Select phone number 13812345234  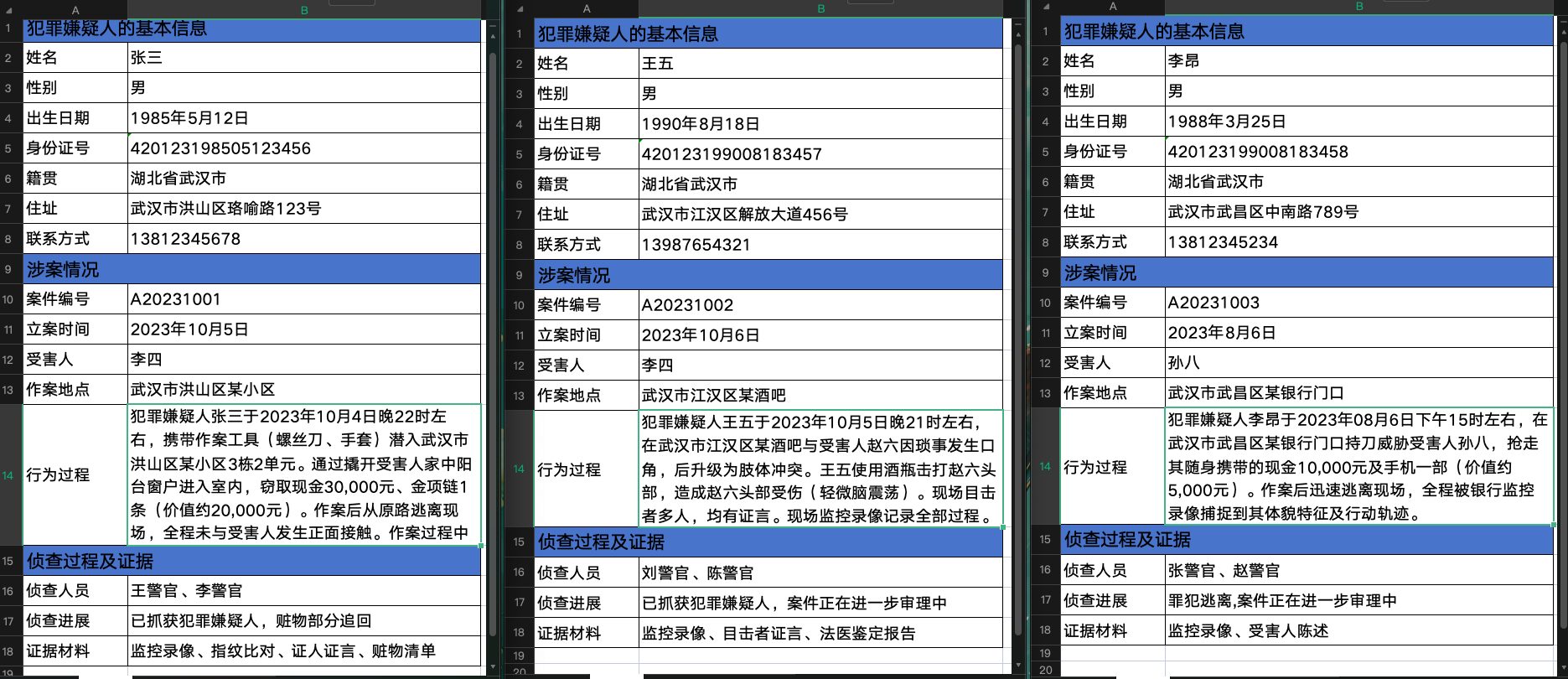[1359, 242]
